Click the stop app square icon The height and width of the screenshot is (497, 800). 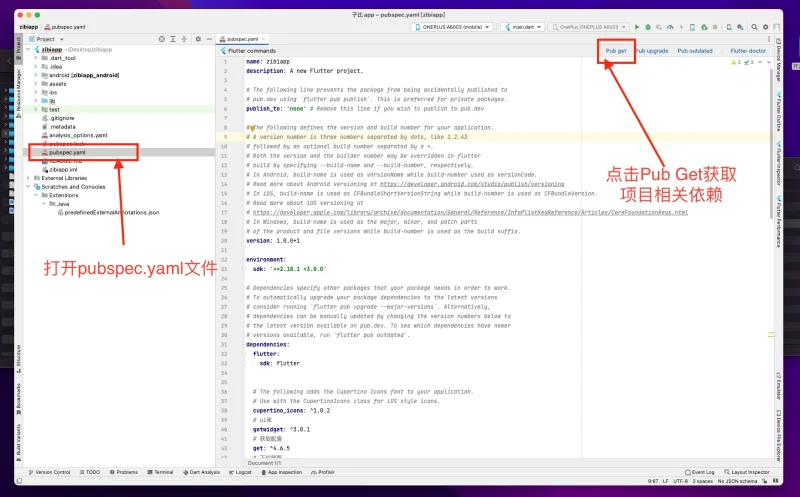click(x=715, y=27)
